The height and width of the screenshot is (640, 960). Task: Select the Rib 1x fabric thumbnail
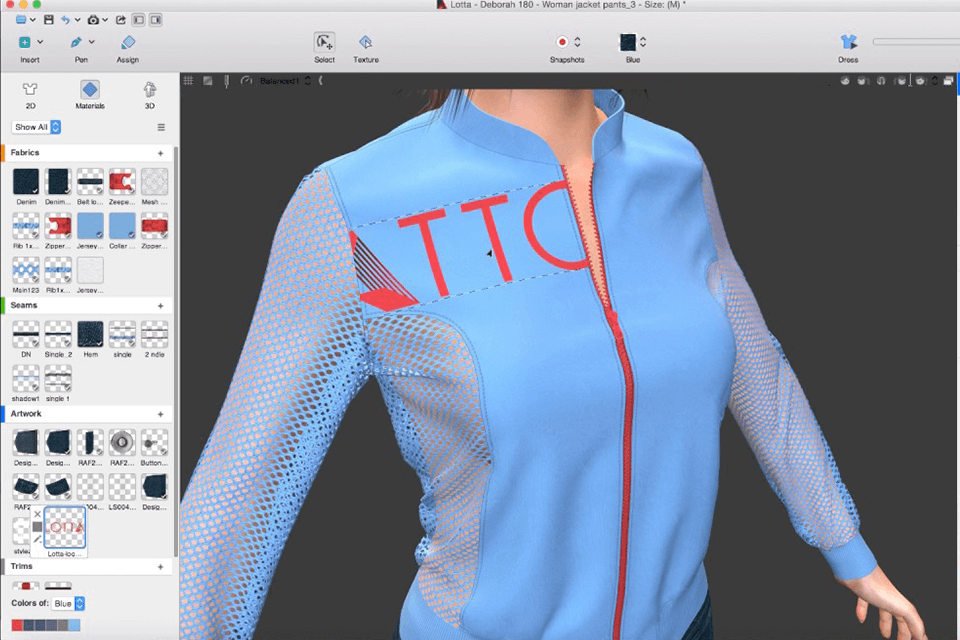(26, 226)
